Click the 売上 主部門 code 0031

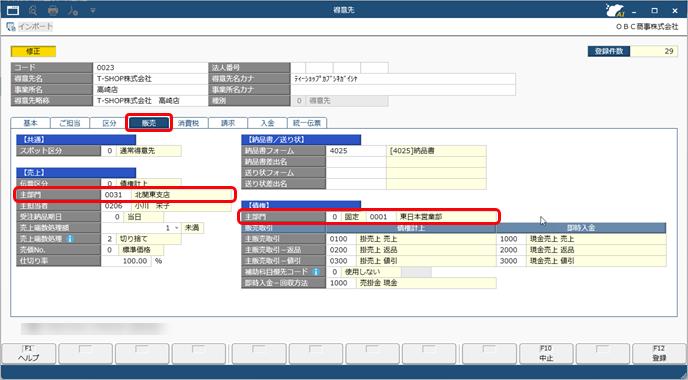[116, 195]
